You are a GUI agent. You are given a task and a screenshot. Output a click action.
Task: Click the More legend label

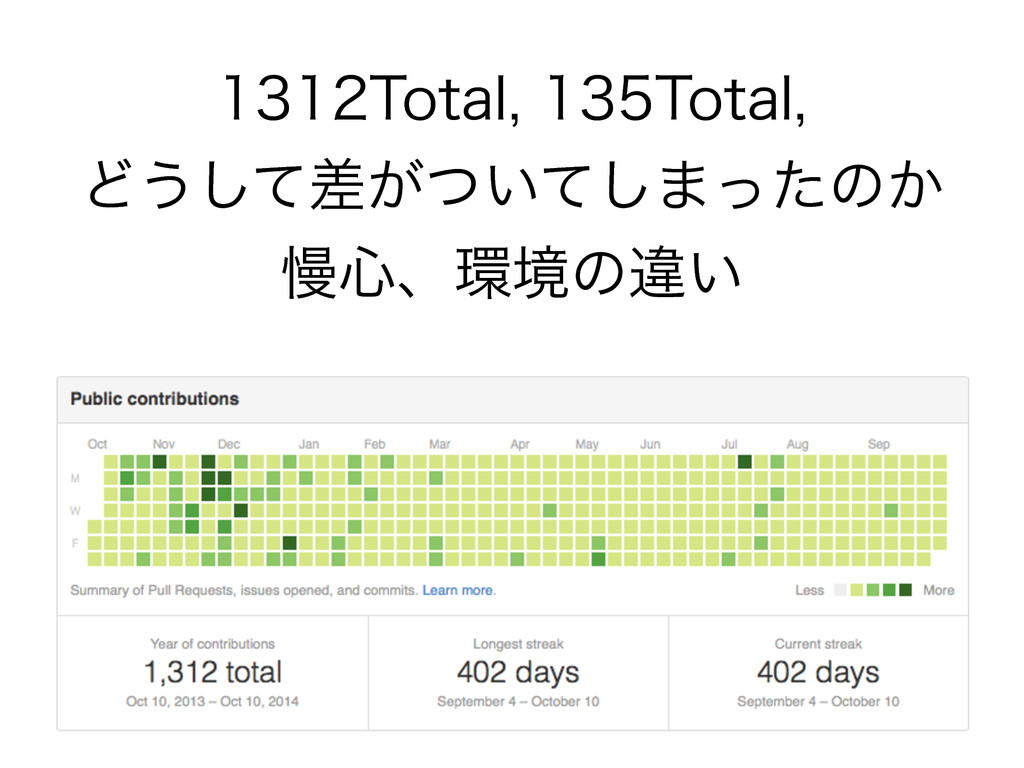point(938,590)
